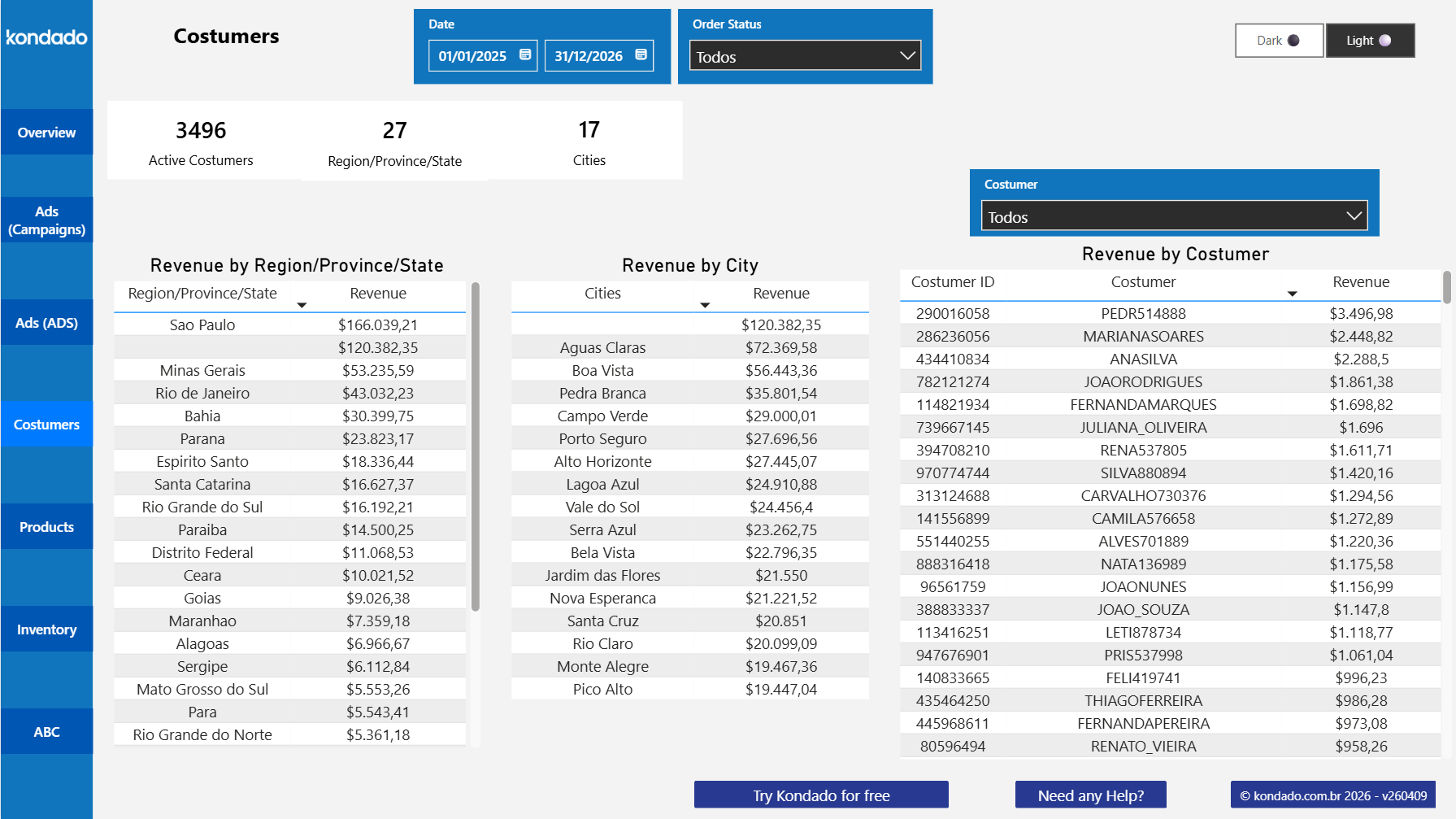Image resolution: width=1456 pixels, height=819 pixels.
Task: Navigate to the Inventory page
Action: point(46,629)
